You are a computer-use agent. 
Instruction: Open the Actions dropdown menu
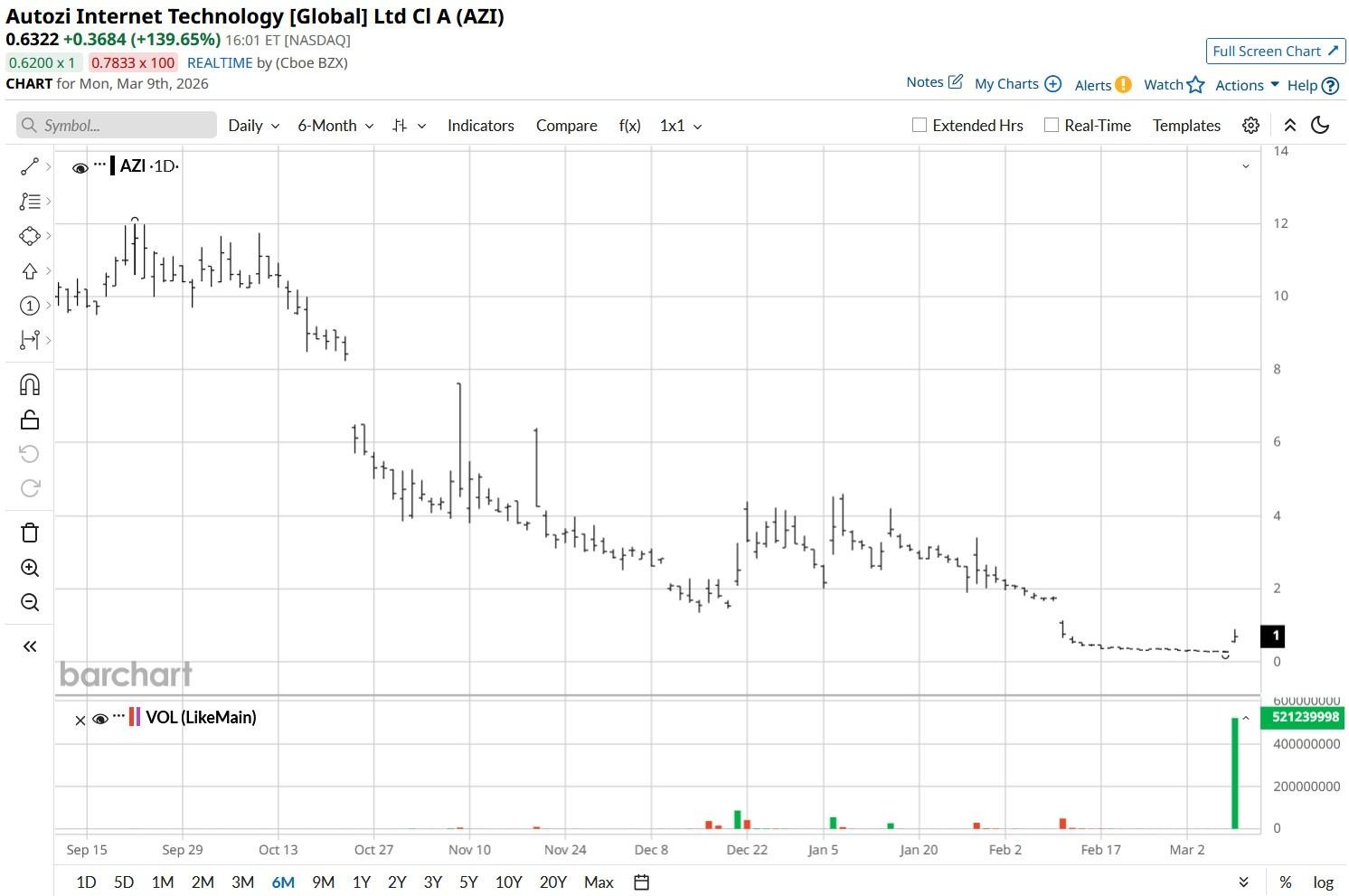coord(1247,85)
